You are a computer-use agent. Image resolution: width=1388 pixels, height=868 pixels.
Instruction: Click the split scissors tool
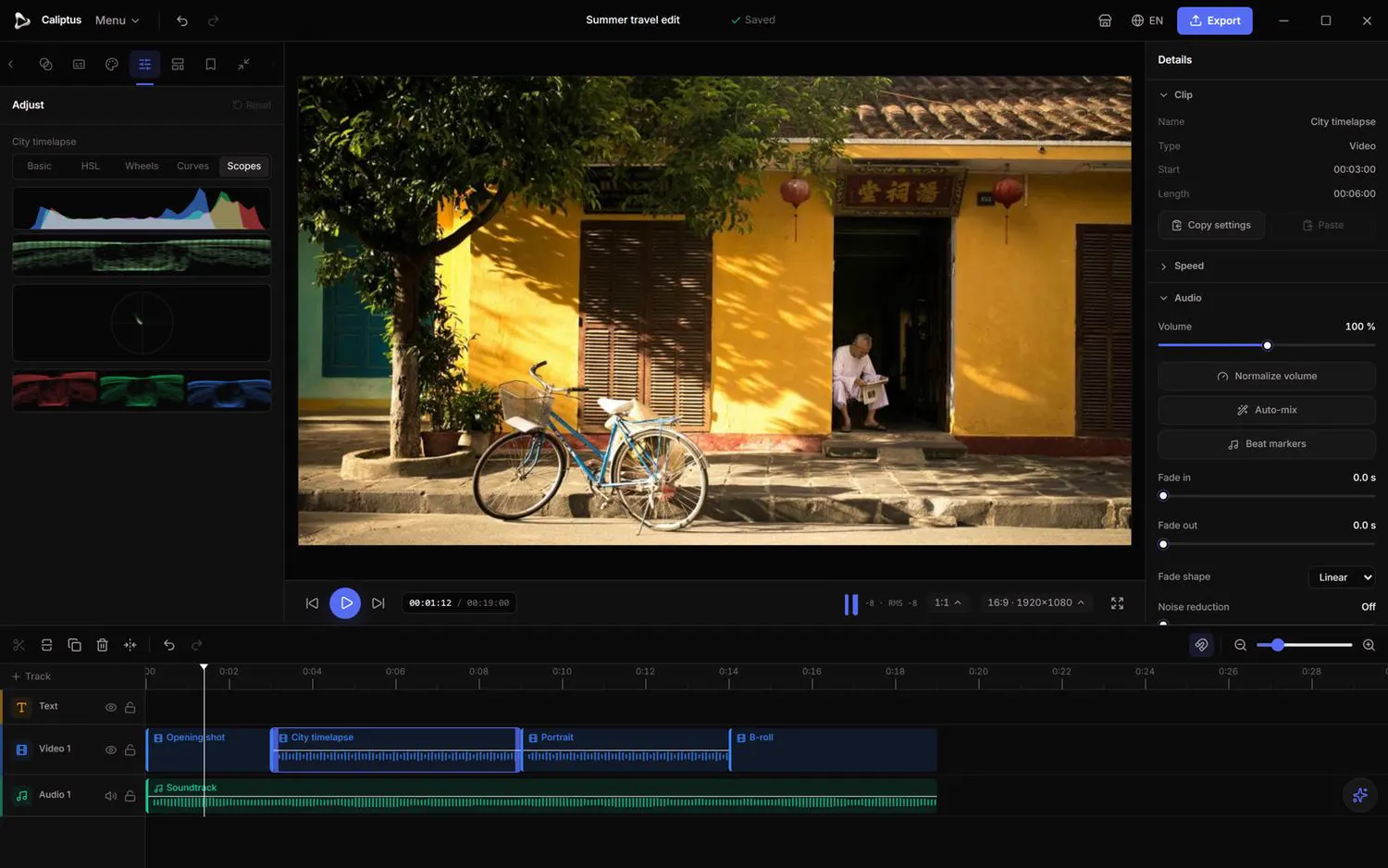(x=19, y=645)
